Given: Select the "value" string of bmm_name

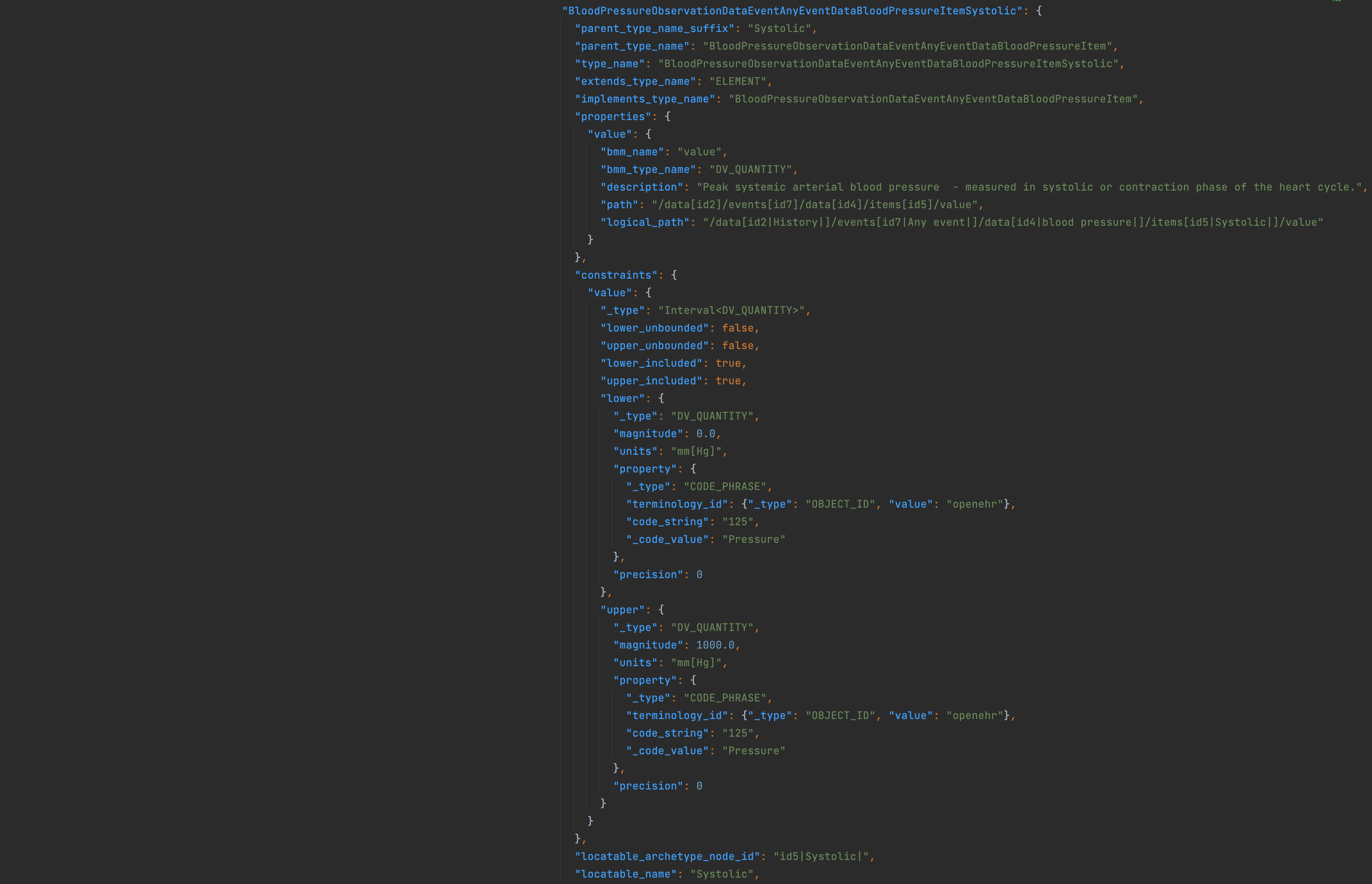Looking at the screenshot, I should [x=700, y=152].
